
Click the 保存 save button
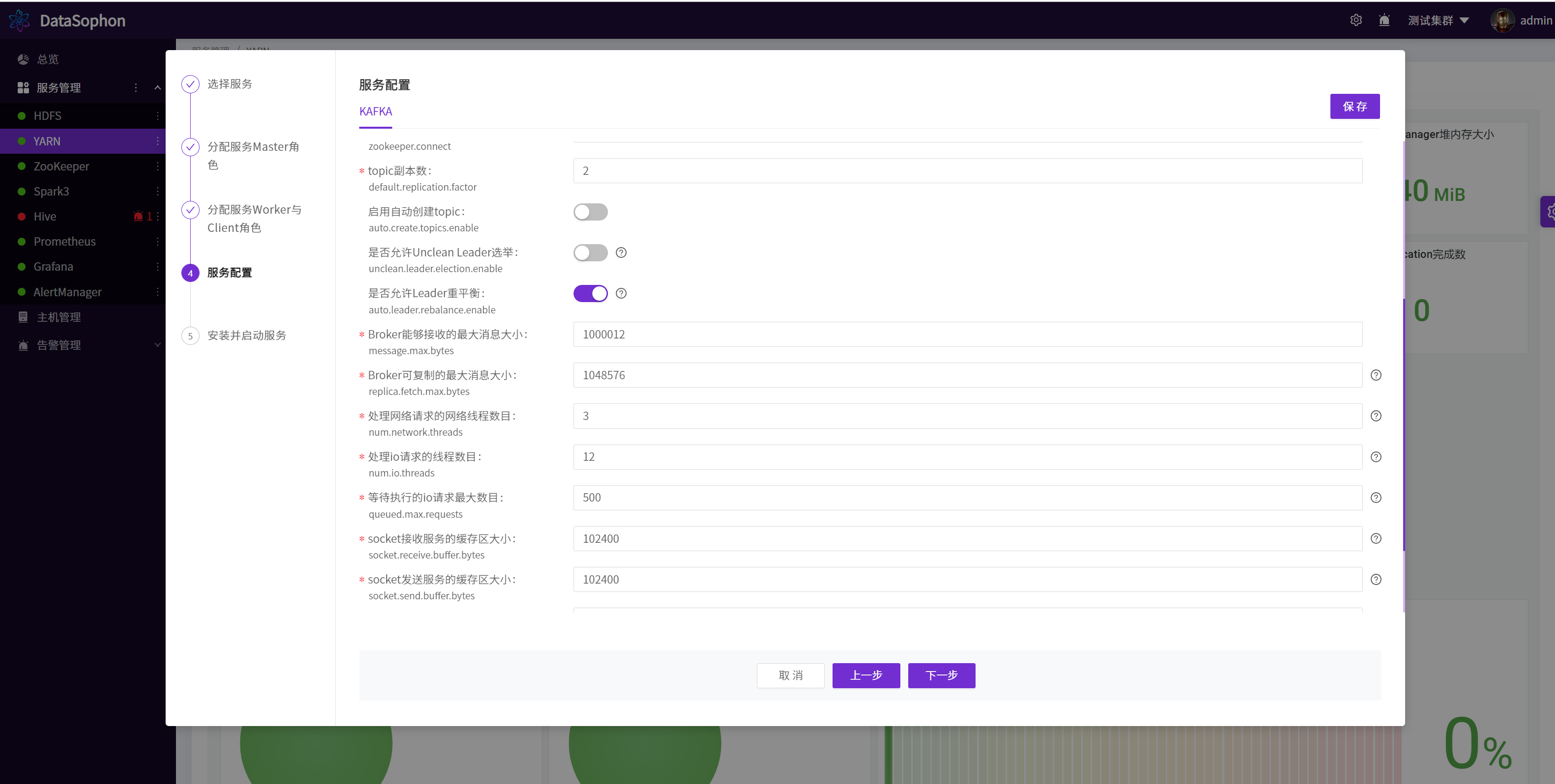(1354, 106)
